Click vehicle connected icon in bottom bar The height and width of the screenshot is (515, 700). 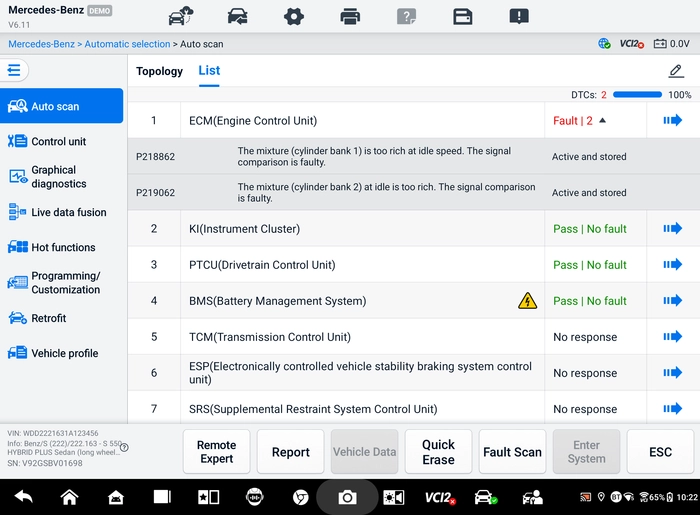tap(486, 497)
